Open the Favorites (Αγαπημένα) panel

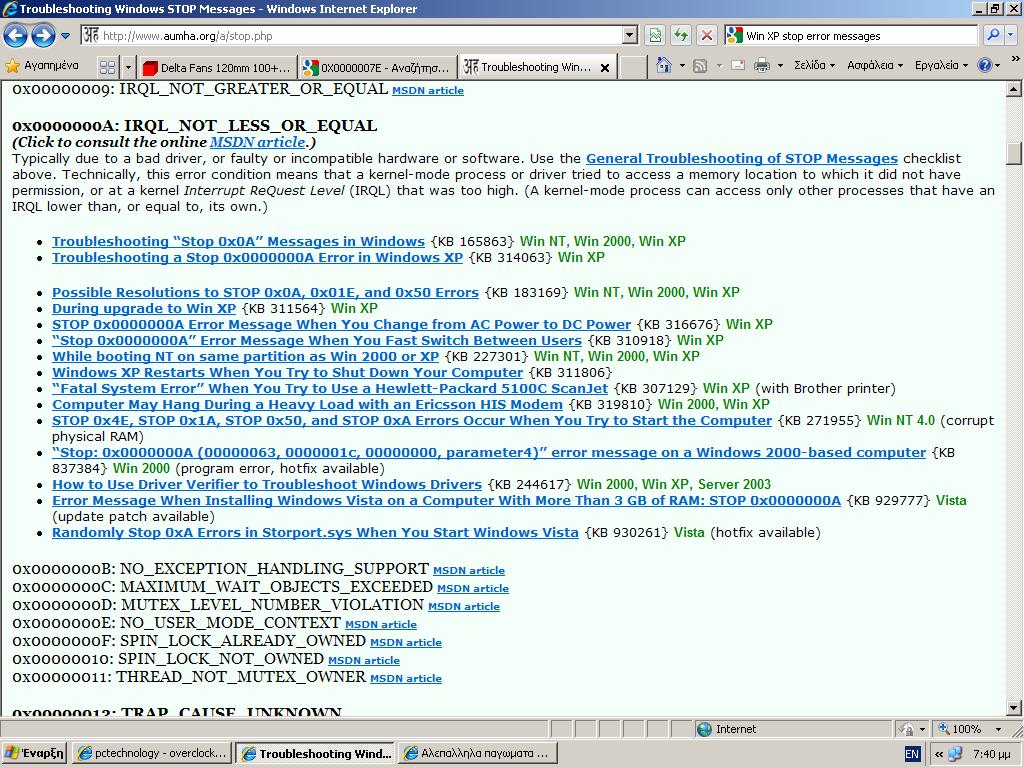coord(42,66)
